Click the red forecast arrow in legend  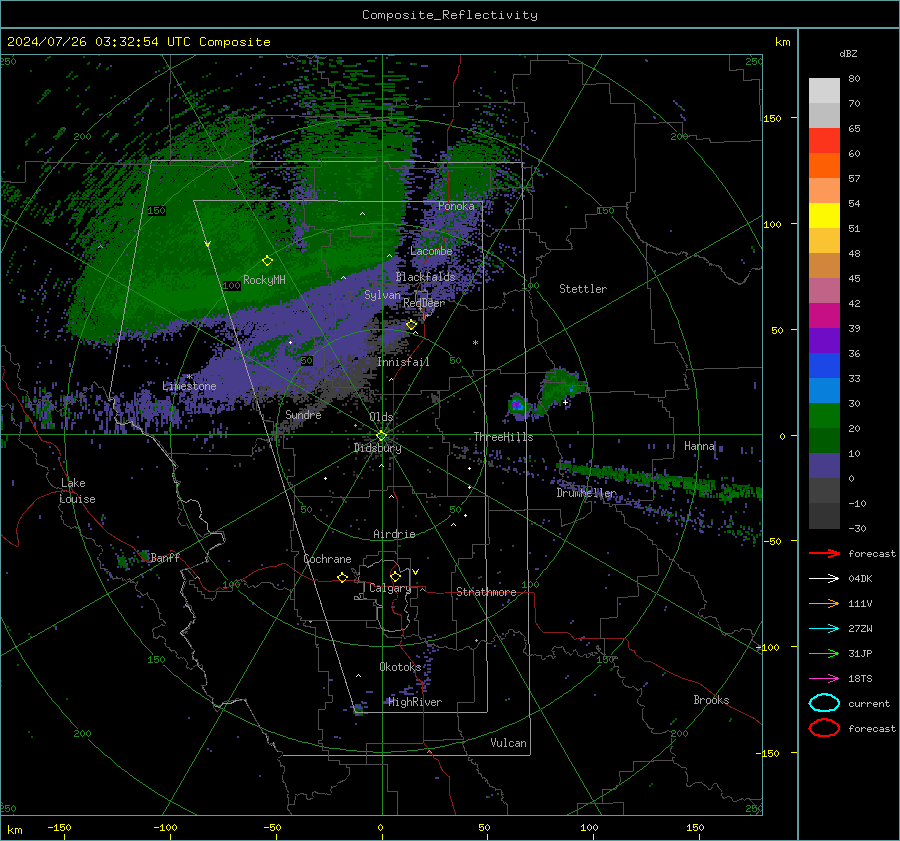tap(824, 553)
